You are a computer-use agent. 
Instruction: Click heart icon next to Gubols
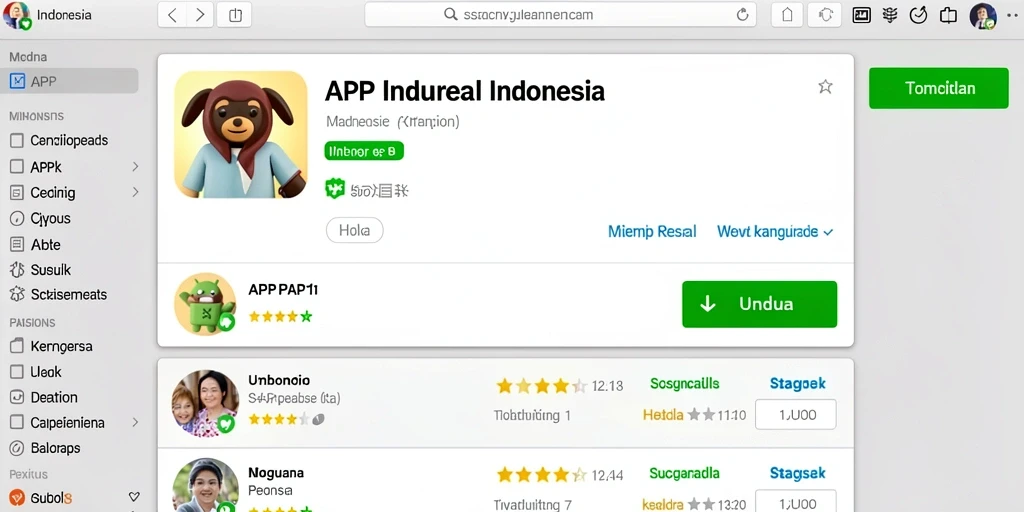point(135,497)
